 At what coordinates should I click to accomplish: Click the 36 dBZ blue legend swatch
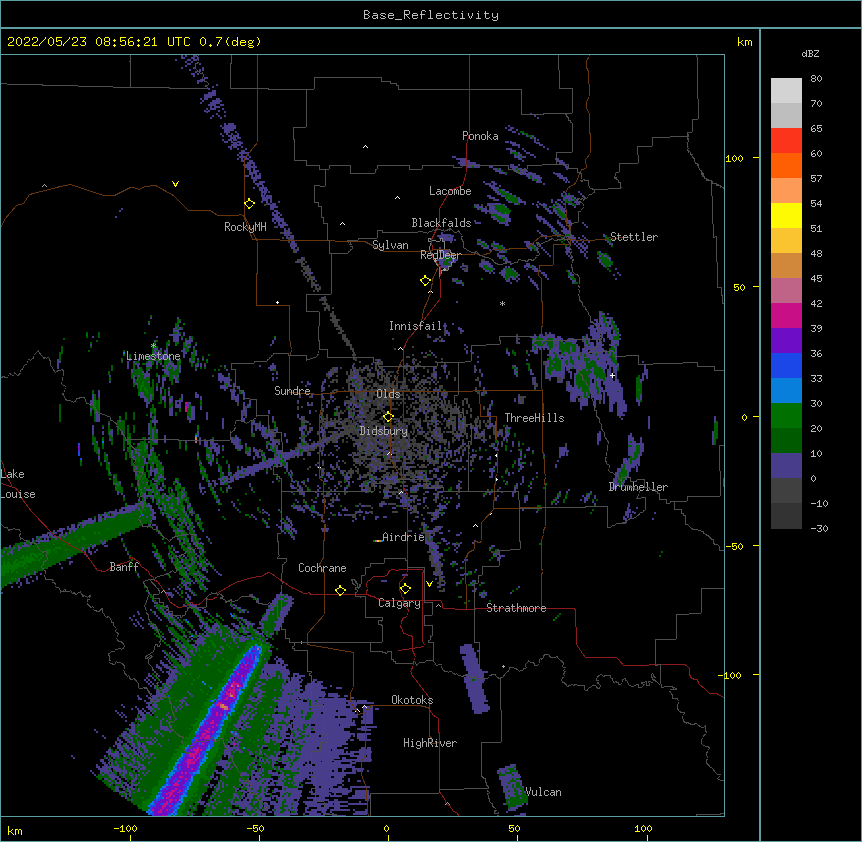point(786,365)
